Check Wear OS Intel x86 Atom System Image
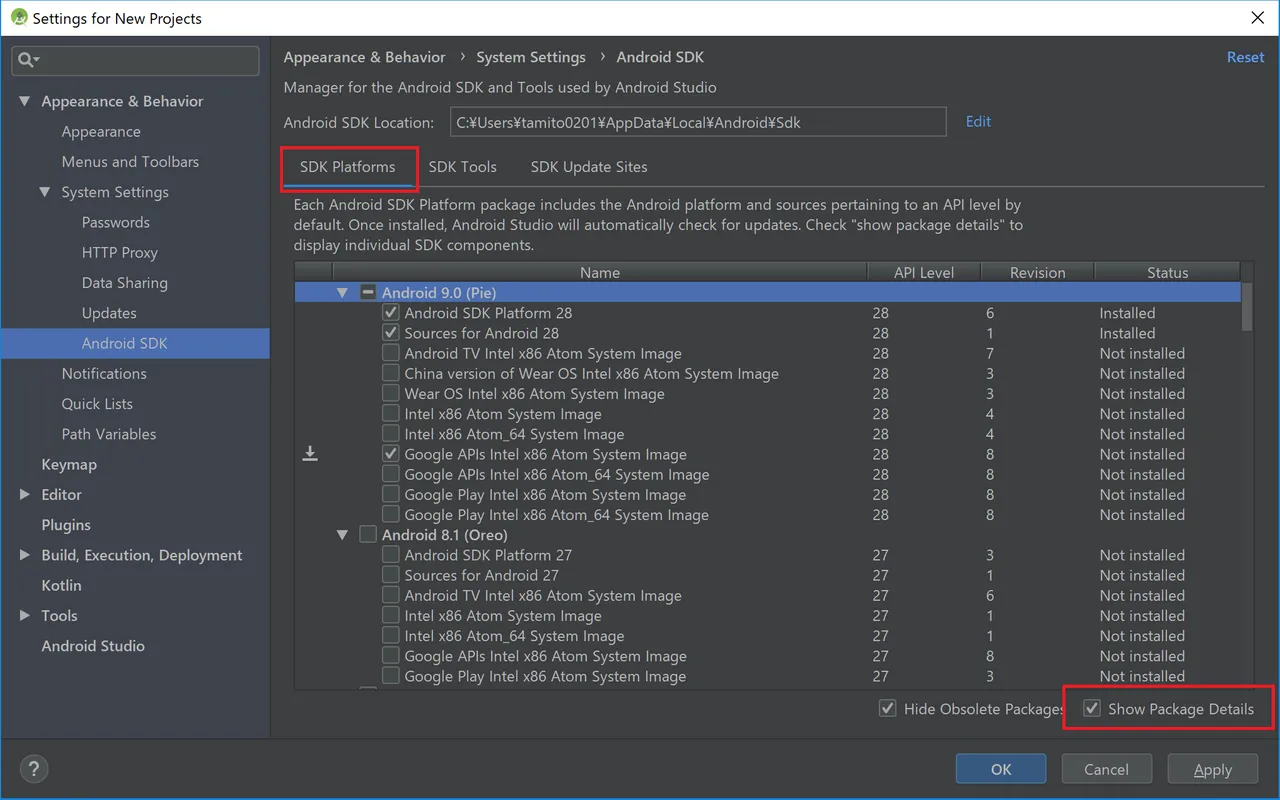This screenshot has width=1280, height=800. pos(391,394)
